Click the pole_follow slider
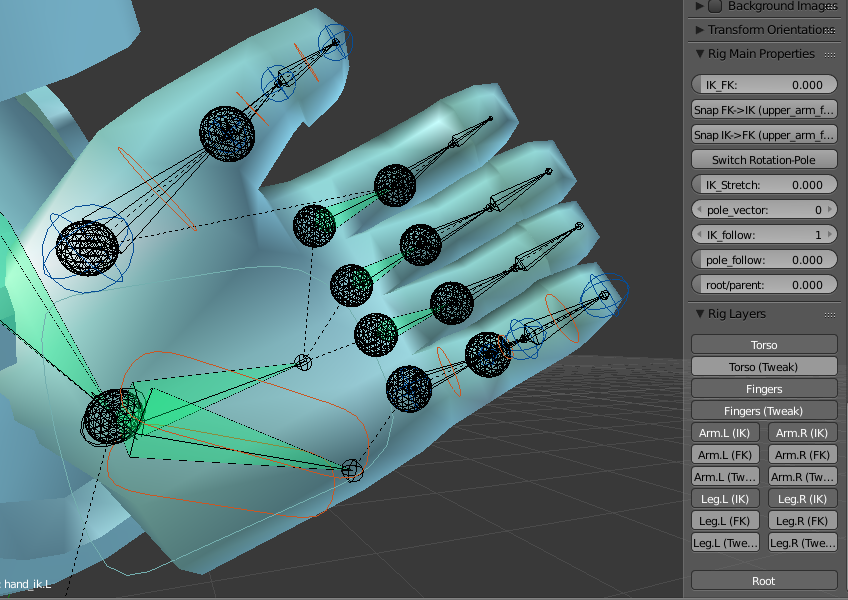This screenshot has height=600, width=848. 764,260
